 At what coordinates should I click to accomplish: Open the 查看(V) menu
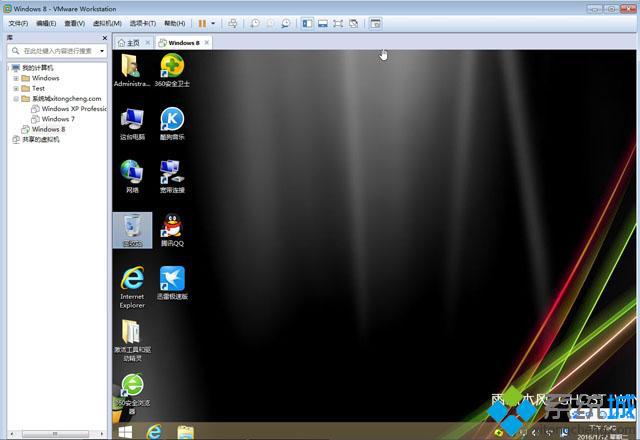75,24
